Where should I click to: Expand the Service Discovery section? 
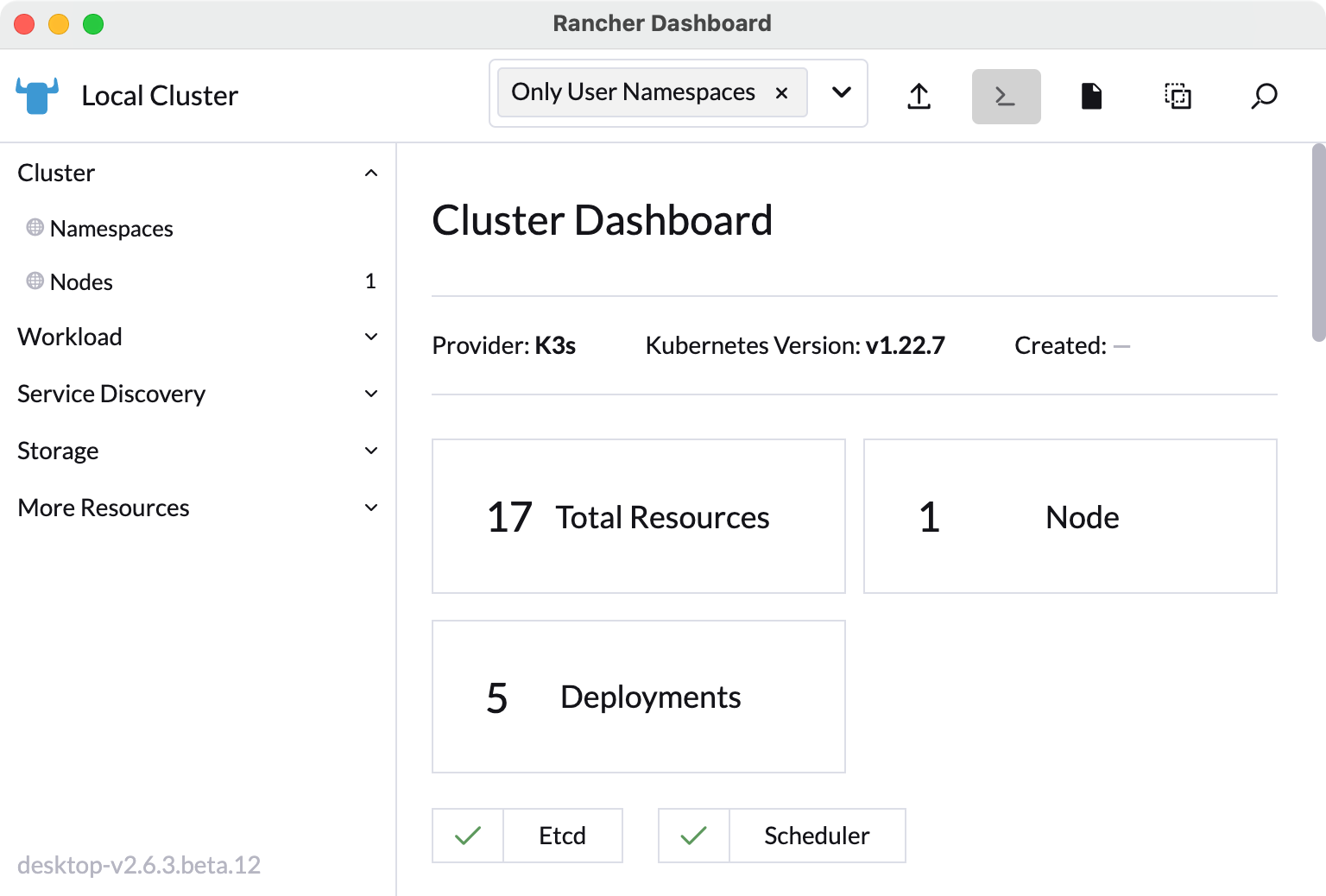pos(371,394)
